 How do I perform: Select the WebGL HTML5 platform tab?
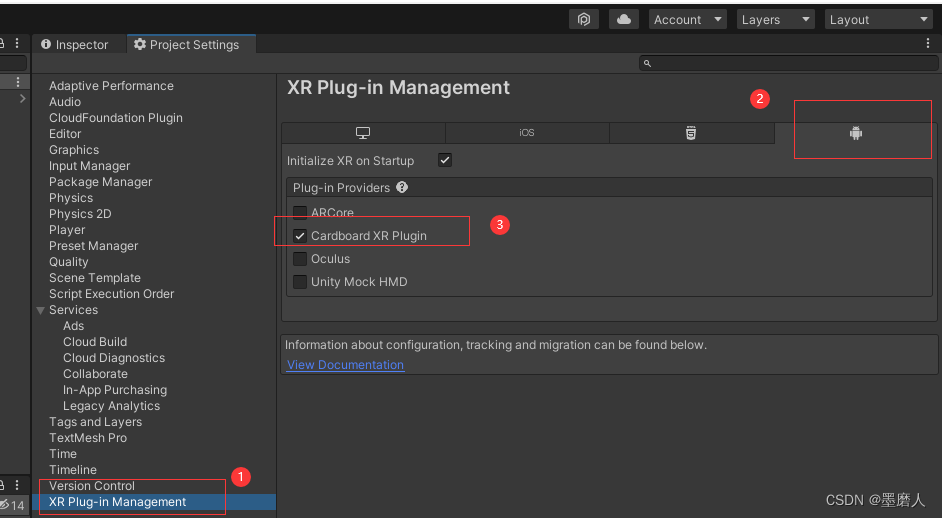[x=691, y=133]
